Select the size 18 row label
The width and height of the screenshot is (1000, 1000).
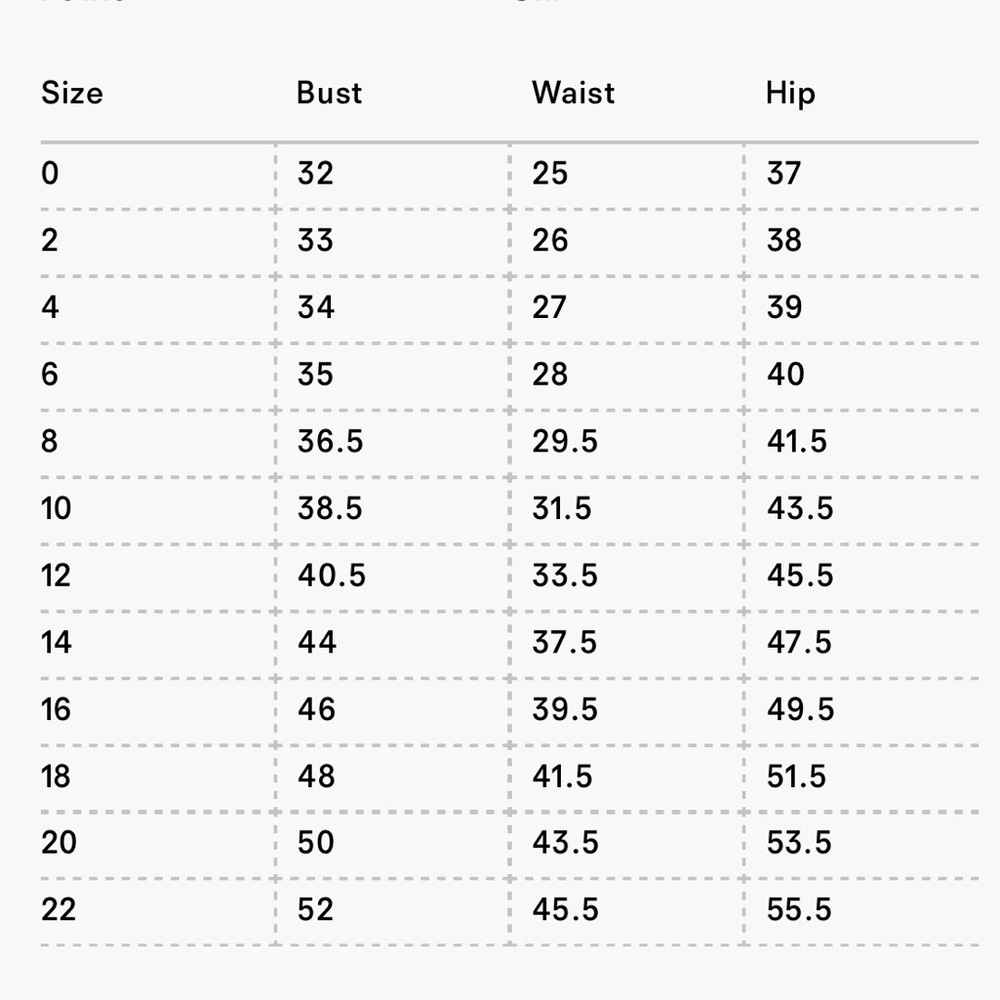(56, 776)
